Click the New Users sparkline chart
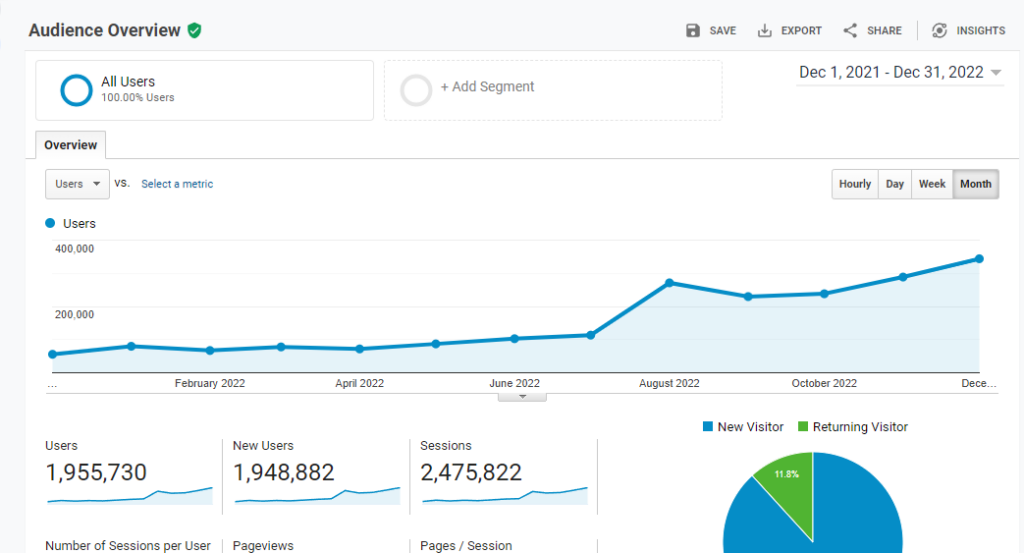 (317, 496)
